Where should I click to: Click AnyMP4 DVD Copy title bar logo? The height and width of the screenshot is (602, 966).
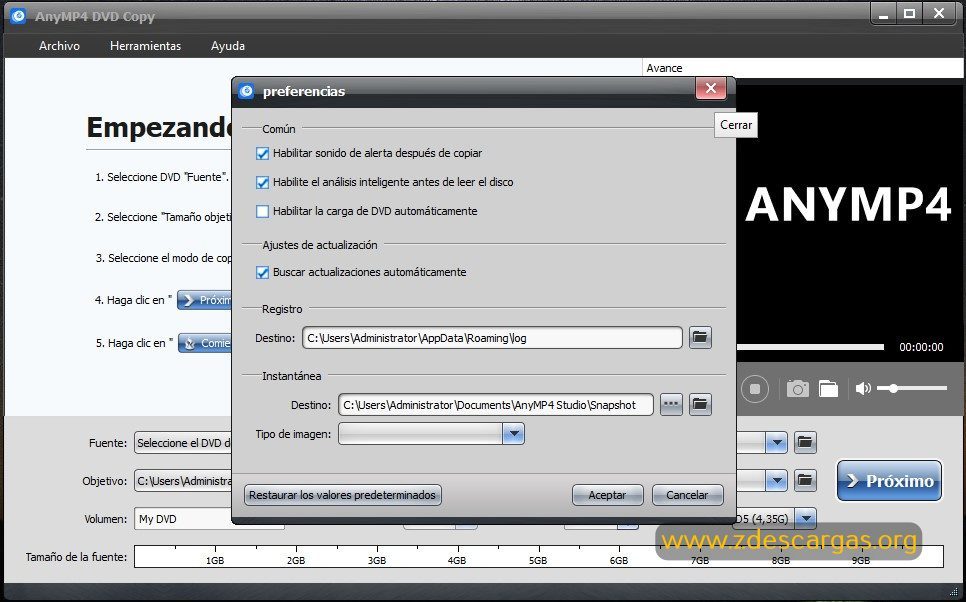[x=18, y=16]
